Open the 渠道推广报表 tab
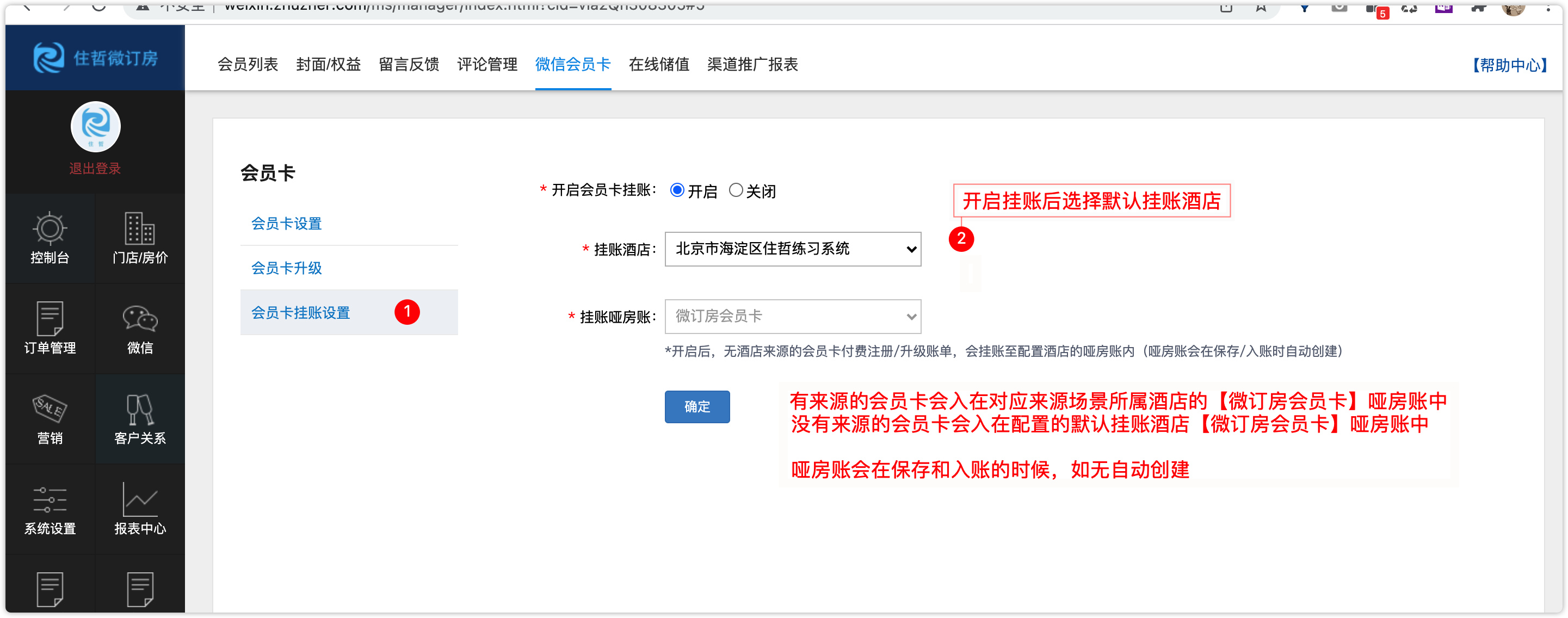This screenshot has height=618, width=1568. coord(752,65)
